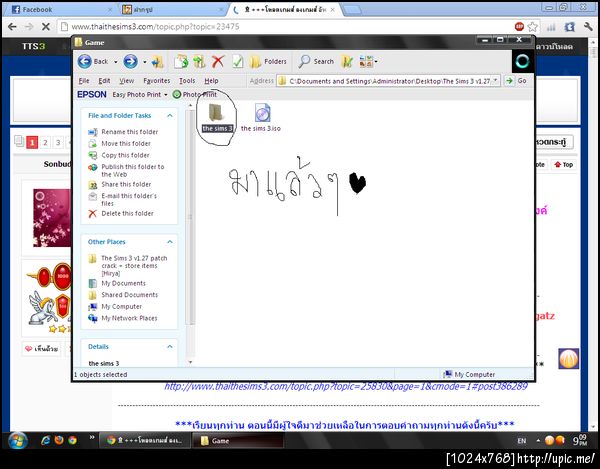This screenshot has height=469, width=600.
Task: Launch Firefox from quick launch
Action: pos(59,440)
